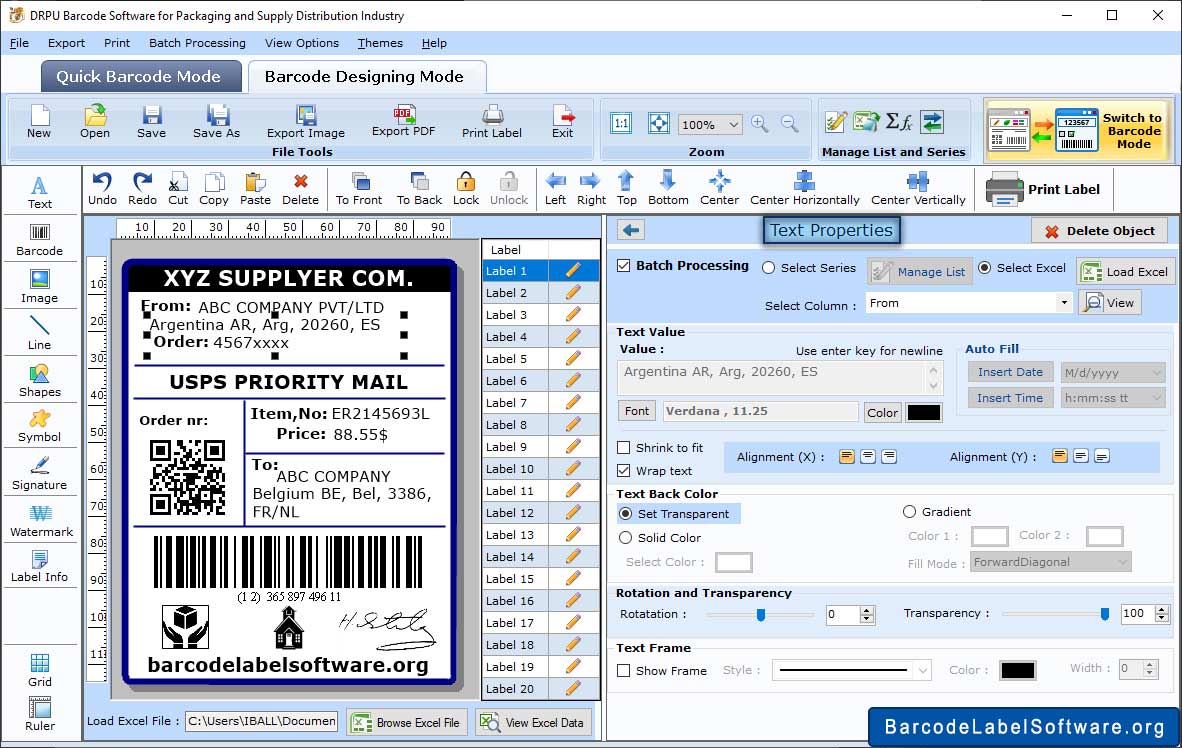1182x748 pixels.
Task: Click the black text Color swatch
Action: click(x=923, y=412)
